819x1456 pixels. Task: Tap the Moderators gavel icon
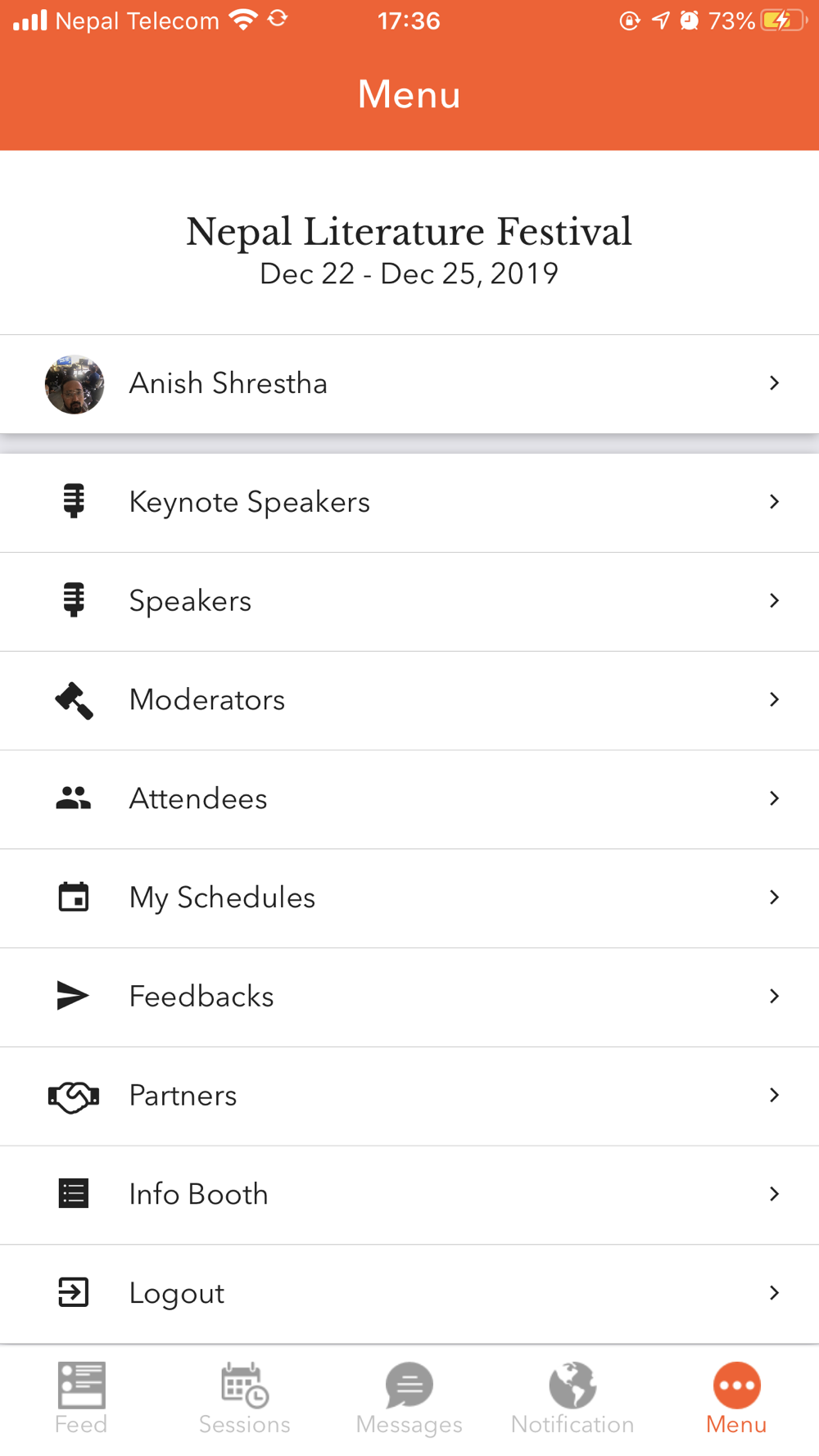point(74,700)
